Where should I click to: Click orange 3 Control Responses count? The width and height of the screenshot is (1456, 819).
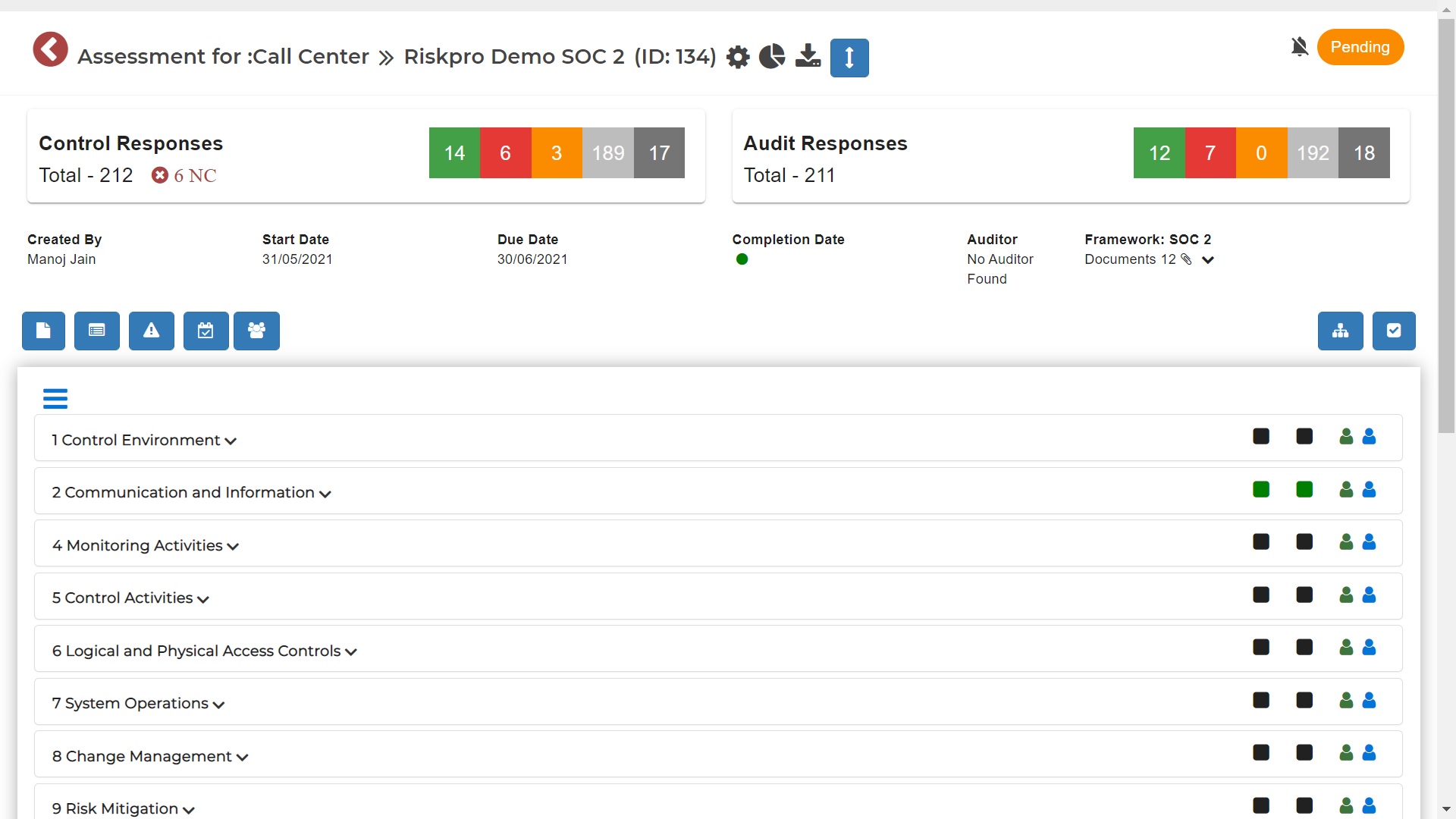click(x=557, y=153)
